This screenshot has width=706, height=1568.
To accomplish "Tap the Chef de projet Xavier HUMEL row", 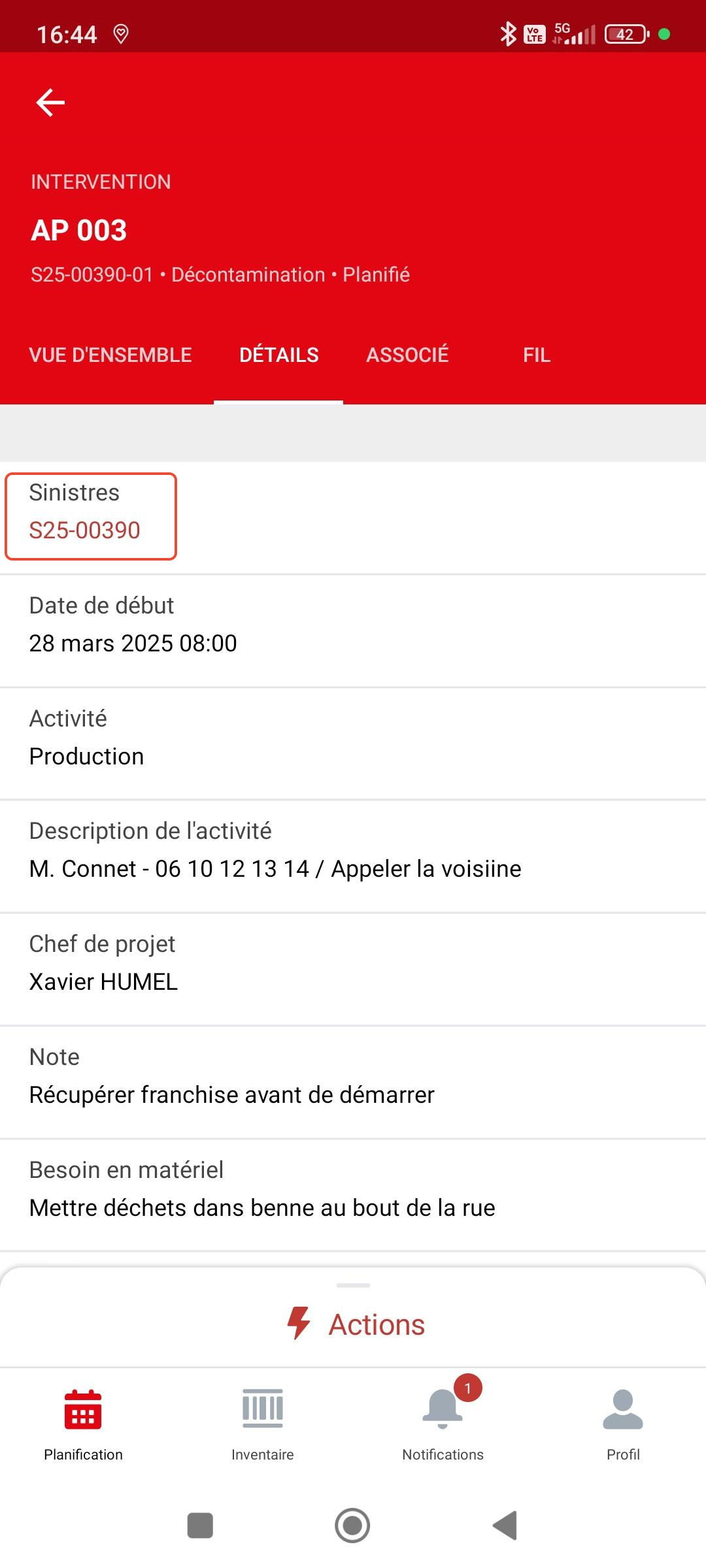I will [x=353, y=970].
